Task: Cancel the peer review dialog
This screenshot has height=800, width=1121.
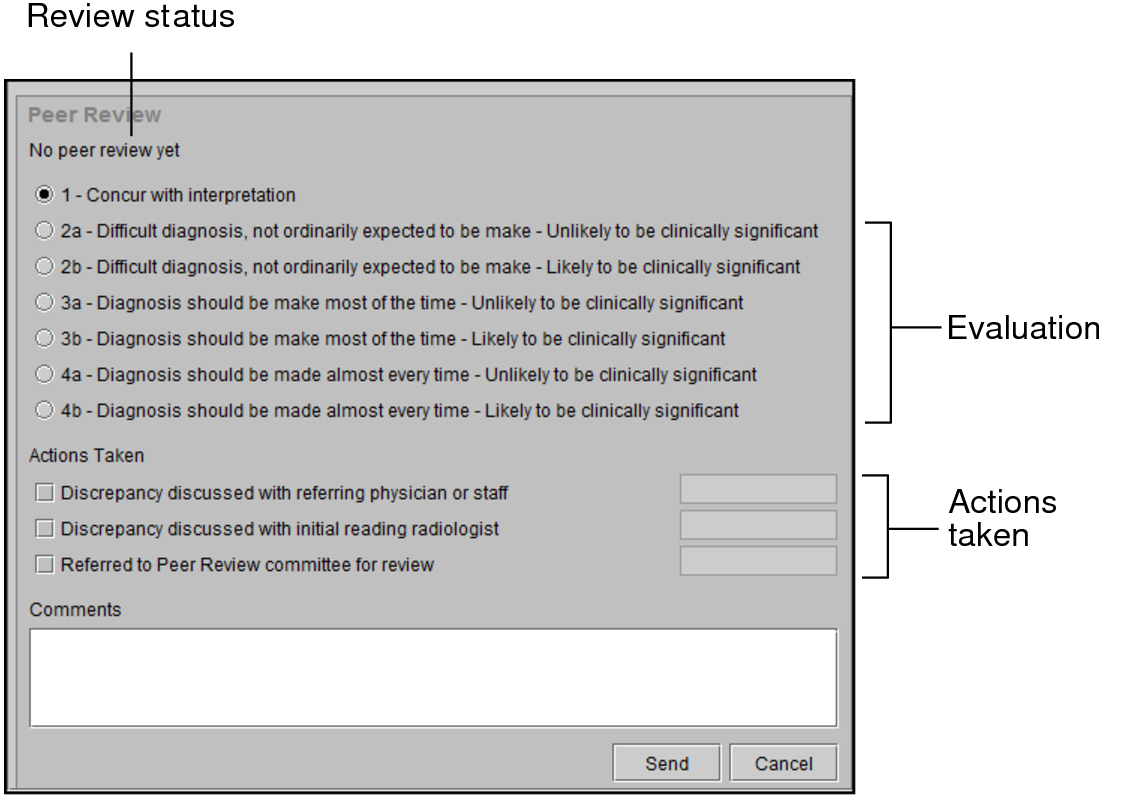Action: tap(783, 764)
